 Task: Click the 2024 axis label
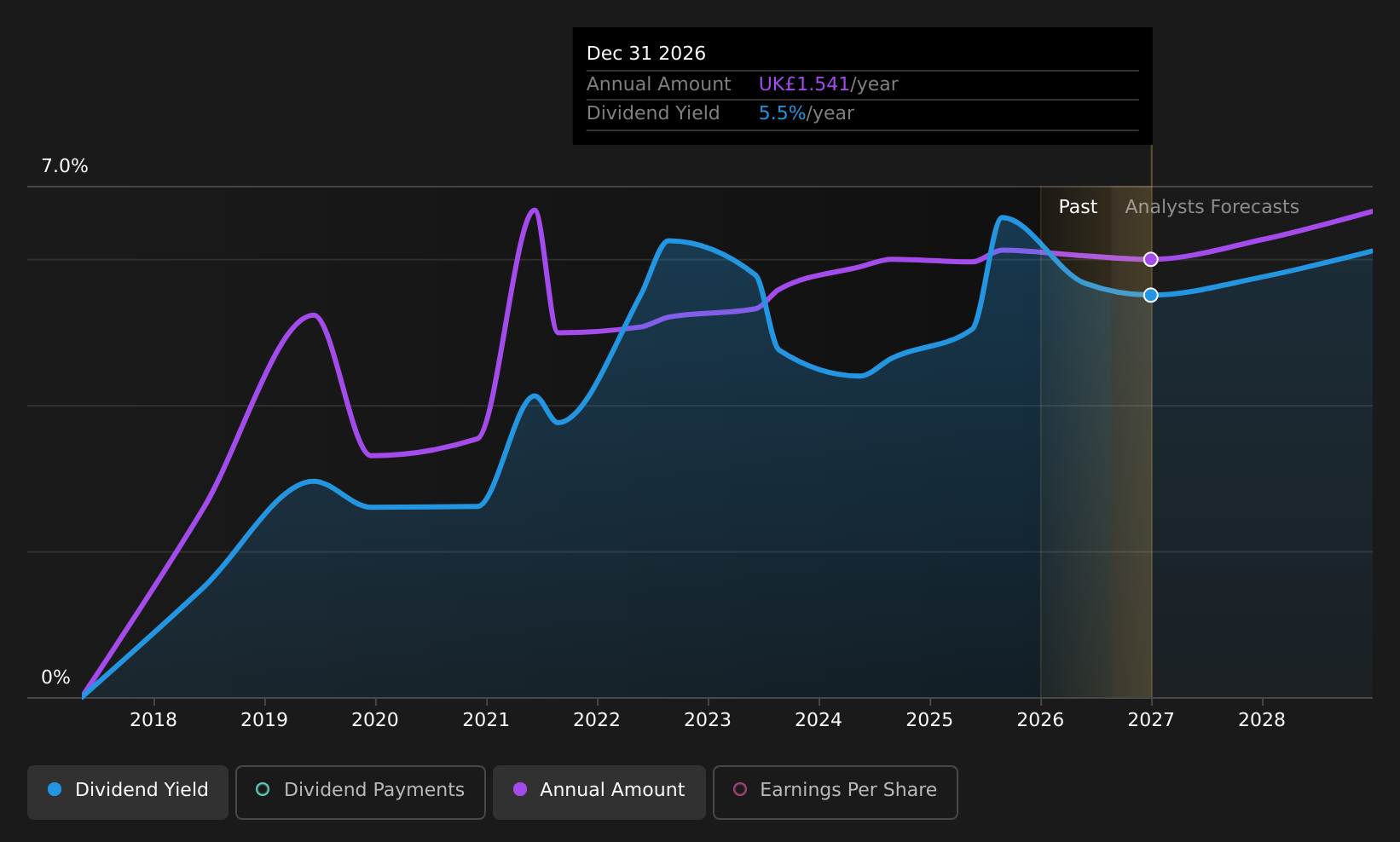819,720
